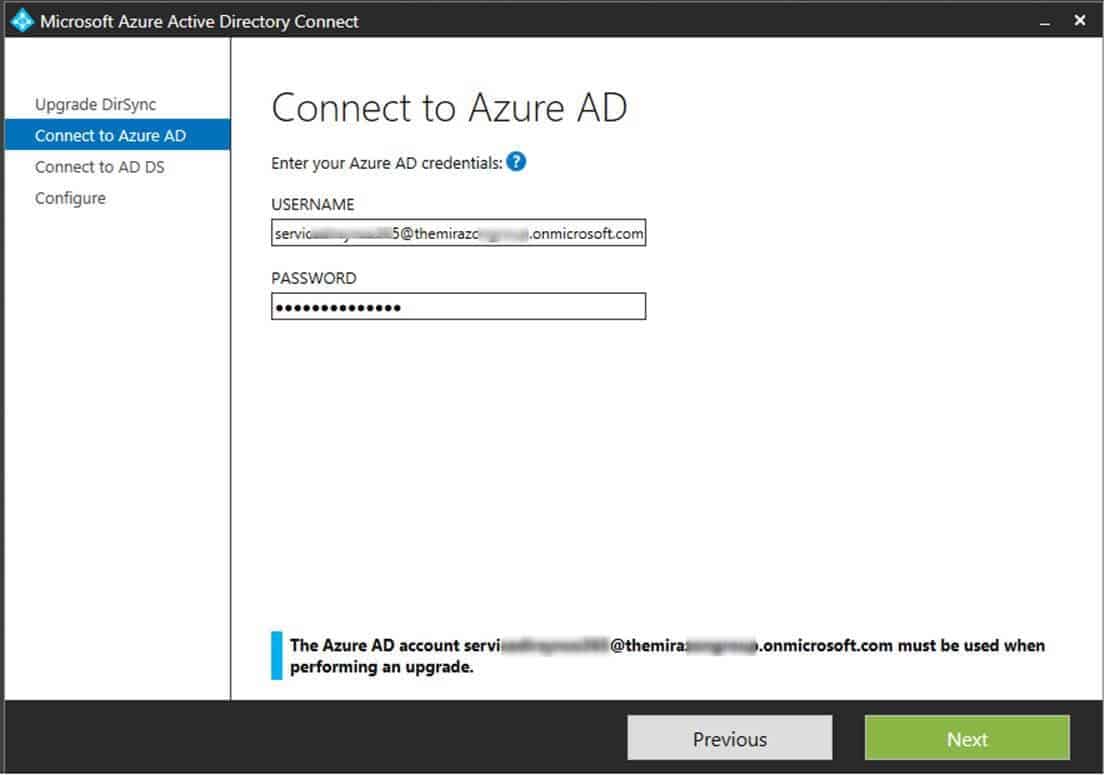Click the upgrade account notice message
This screenshot has width=1105, height=775.
point(667,655)
